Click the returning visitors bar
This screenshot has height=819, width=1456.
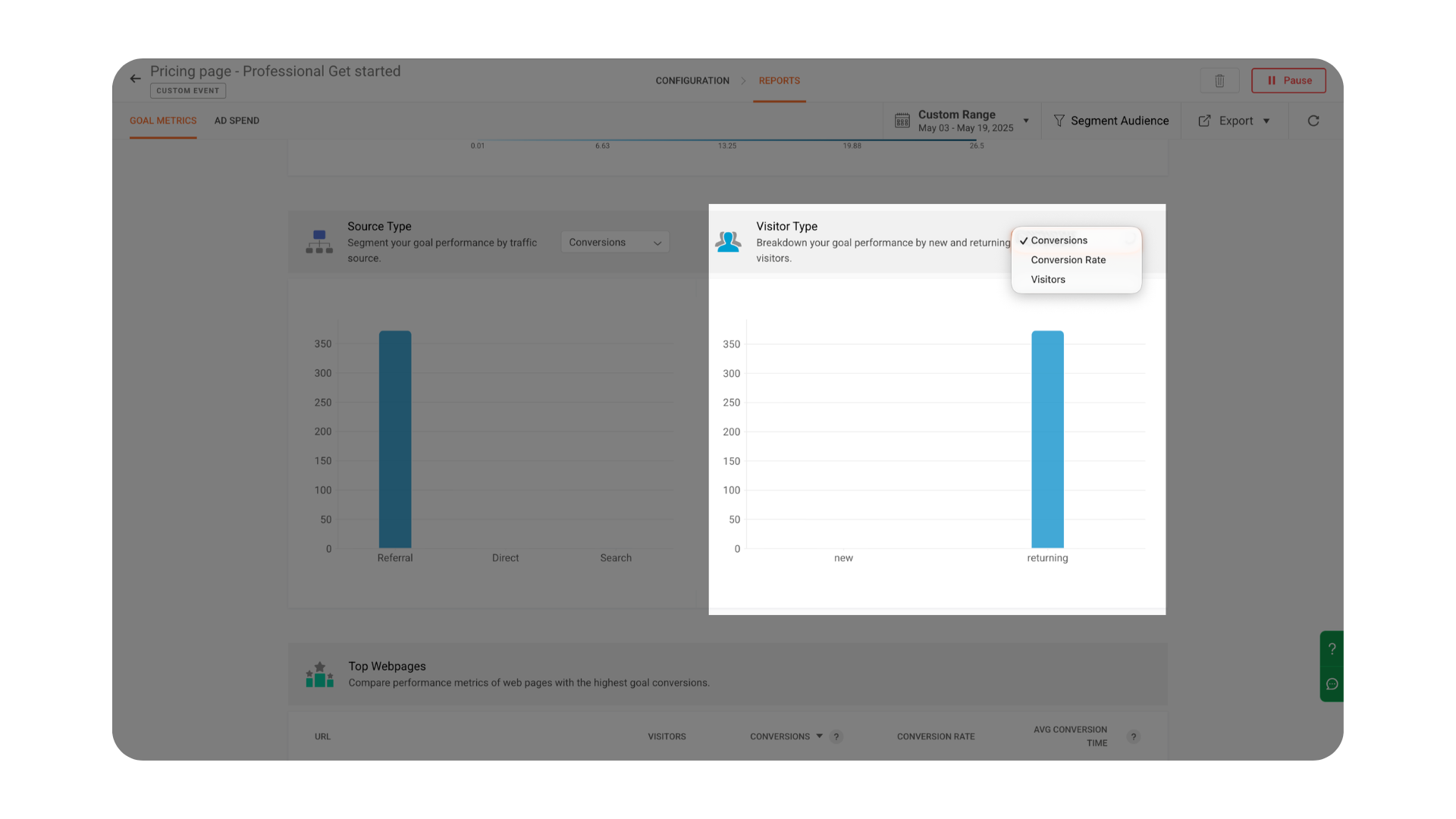tap(1047, 439)
